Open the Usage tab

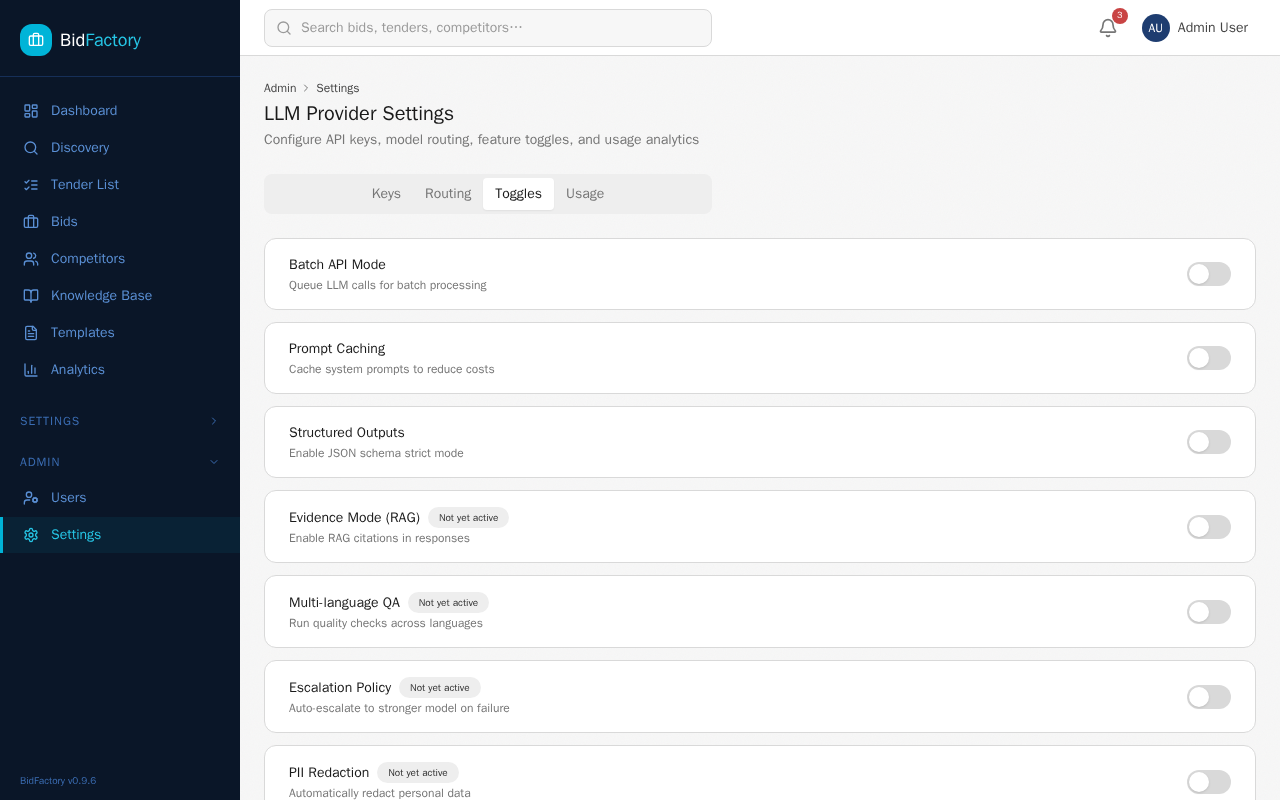click(585, 194)
